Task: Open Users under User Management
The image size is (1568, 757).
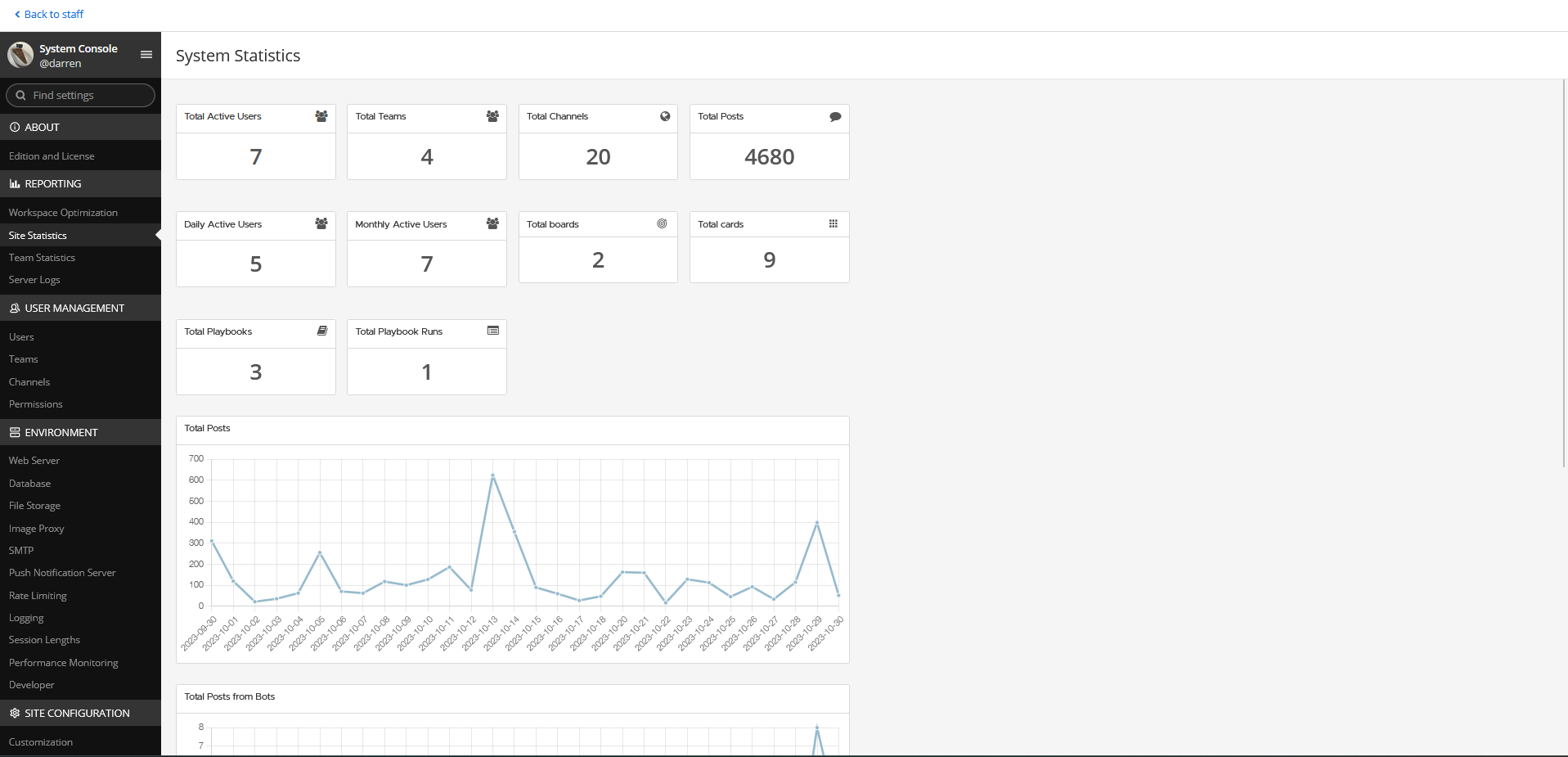Action: (x=21, y=337)
